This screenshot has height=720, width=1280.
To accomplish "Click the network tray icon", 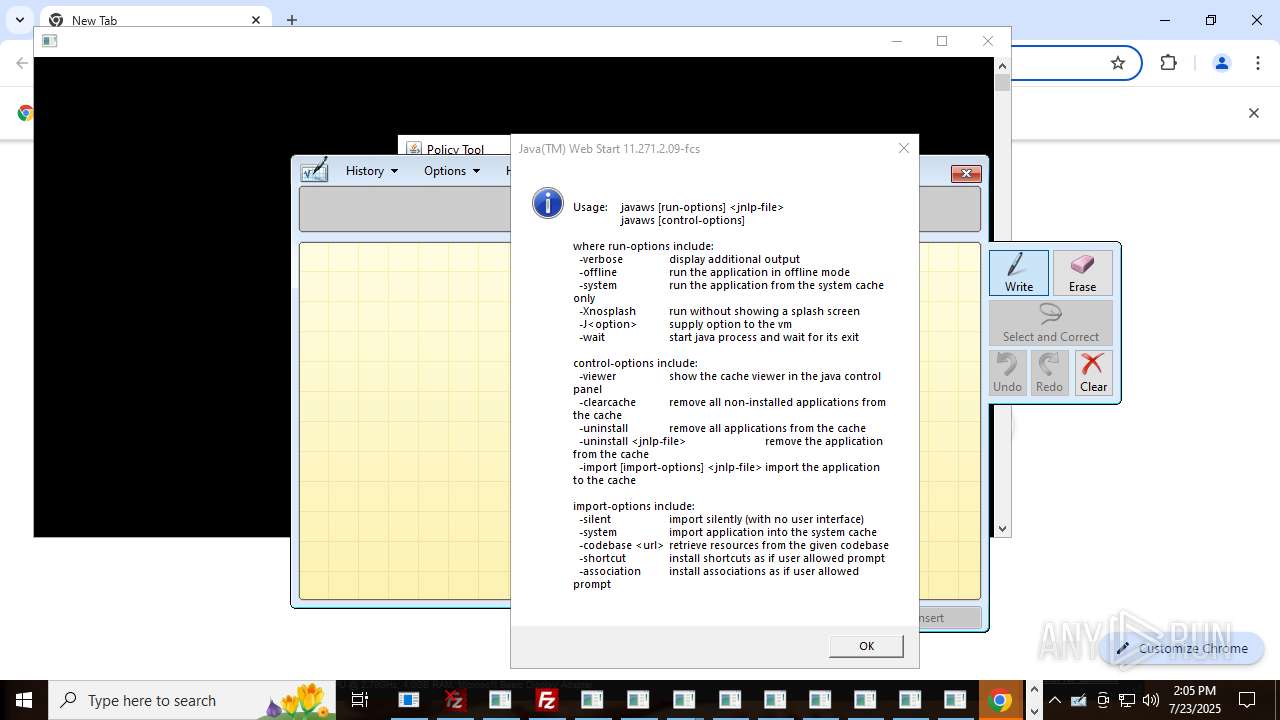I will (1127, 700).
